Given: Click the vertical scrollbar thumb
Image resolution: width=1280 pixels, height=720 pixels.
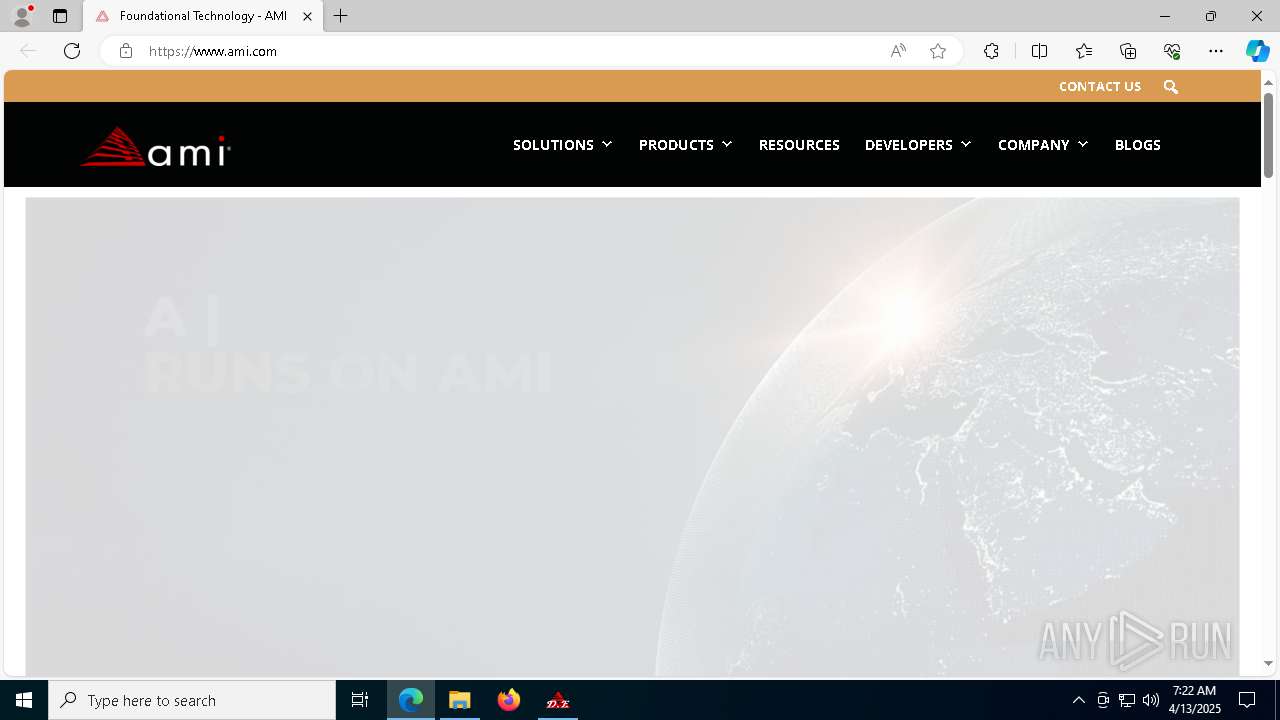Looking at the screenshot, I should tap(1268, 135).
